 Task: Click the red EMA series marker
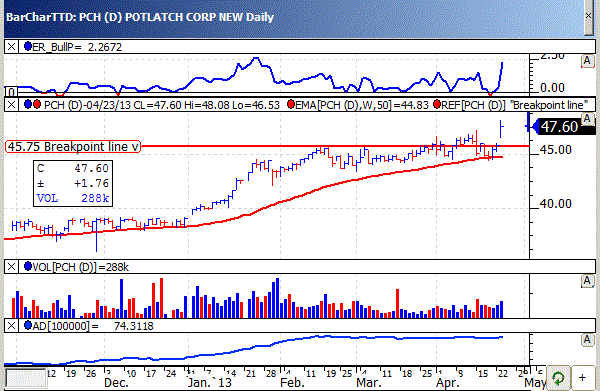point(291,104)
